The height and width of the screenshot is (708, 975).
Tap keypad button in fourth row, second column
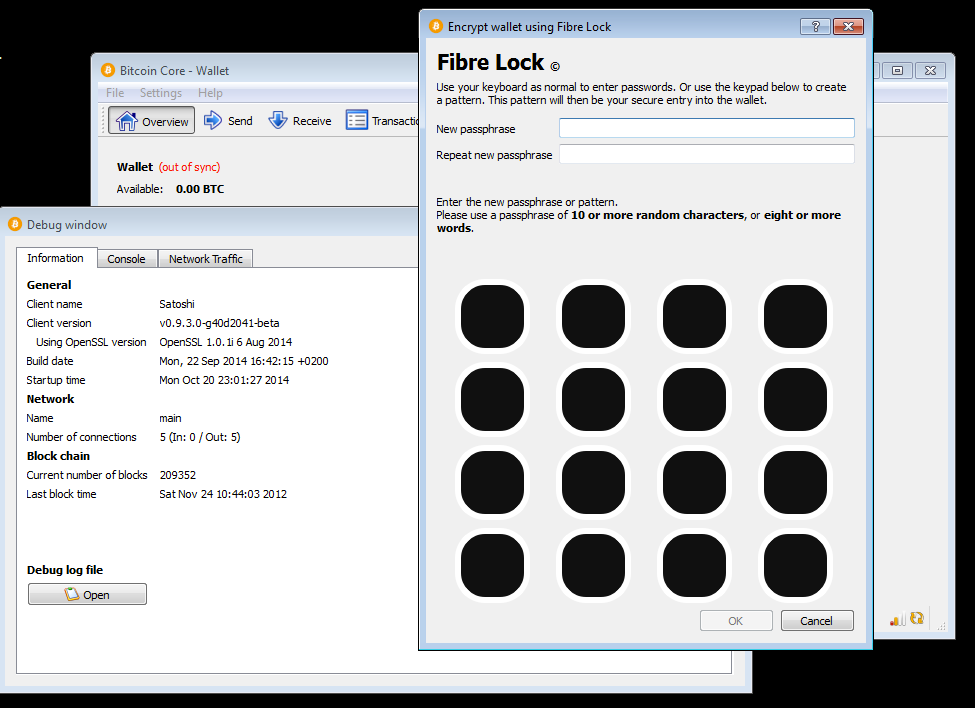[x=593, y=565]
